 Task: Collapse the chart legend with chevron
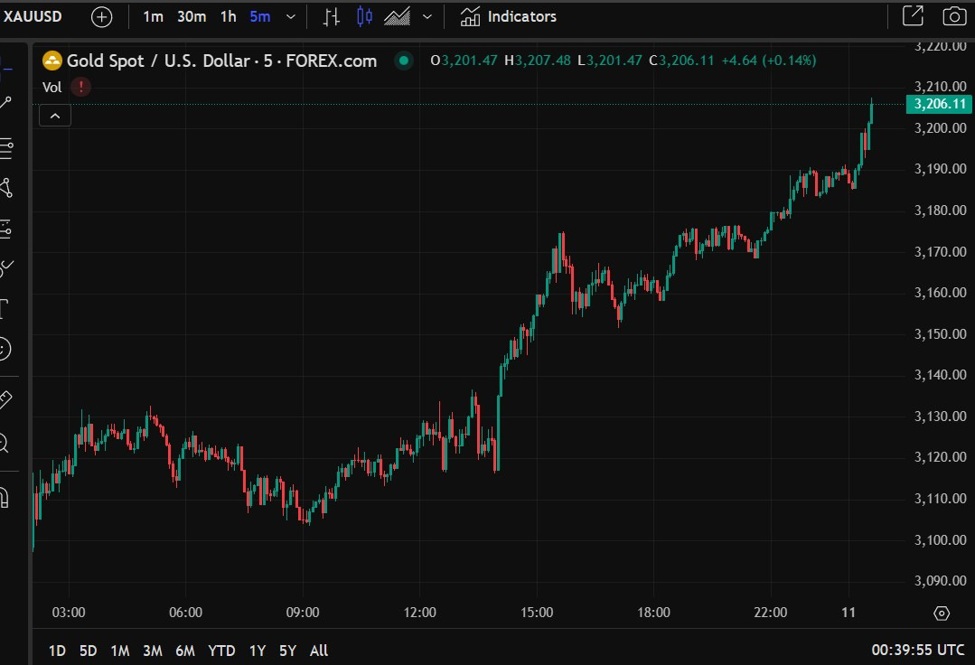(55, 115)
